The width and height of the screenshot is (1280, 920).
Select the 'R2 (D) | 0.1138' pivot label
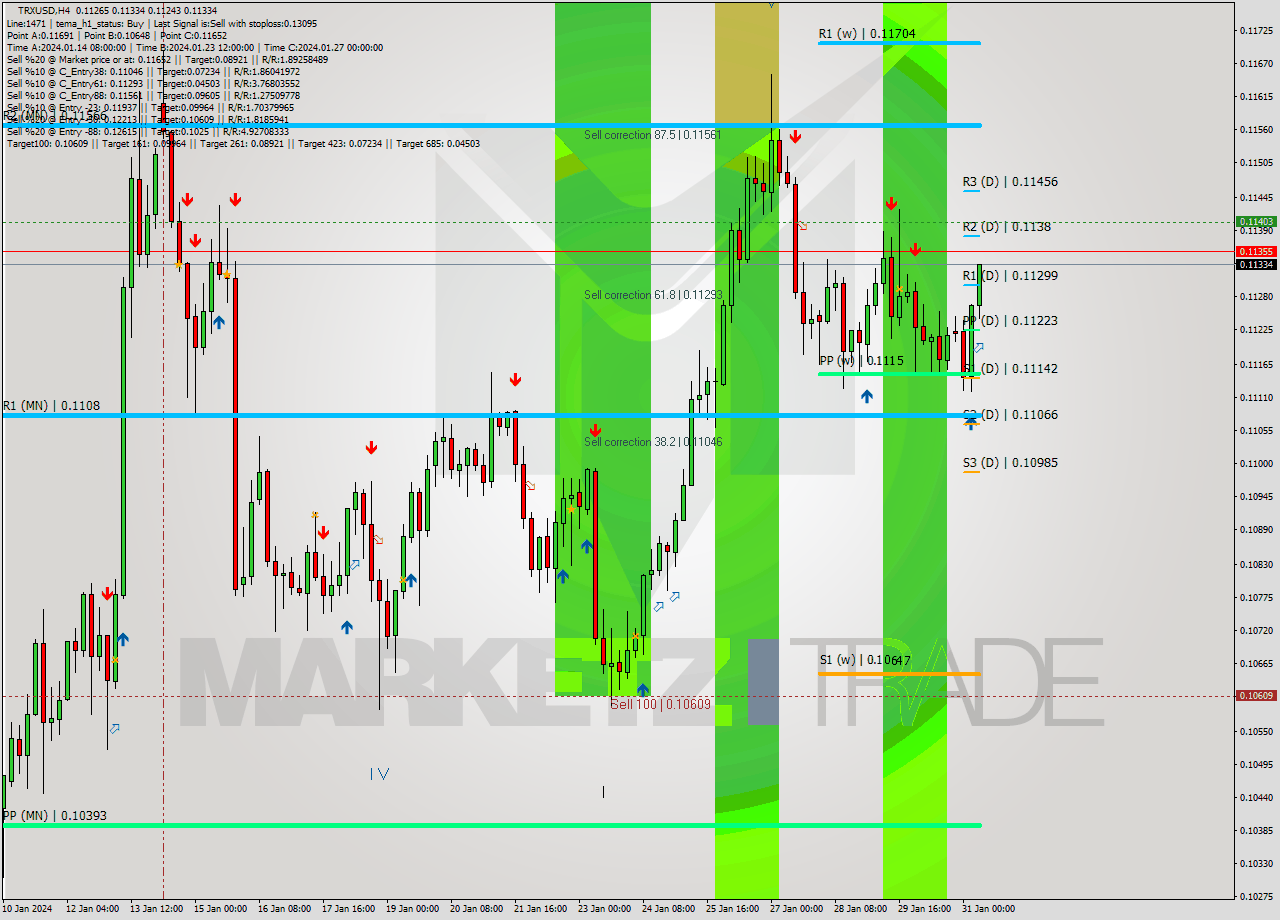pyautogui.click(x=1006, y=227)
